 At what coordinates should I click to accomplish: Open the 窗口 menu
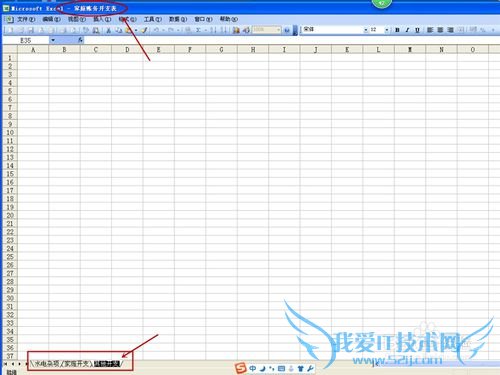[203, 19]
